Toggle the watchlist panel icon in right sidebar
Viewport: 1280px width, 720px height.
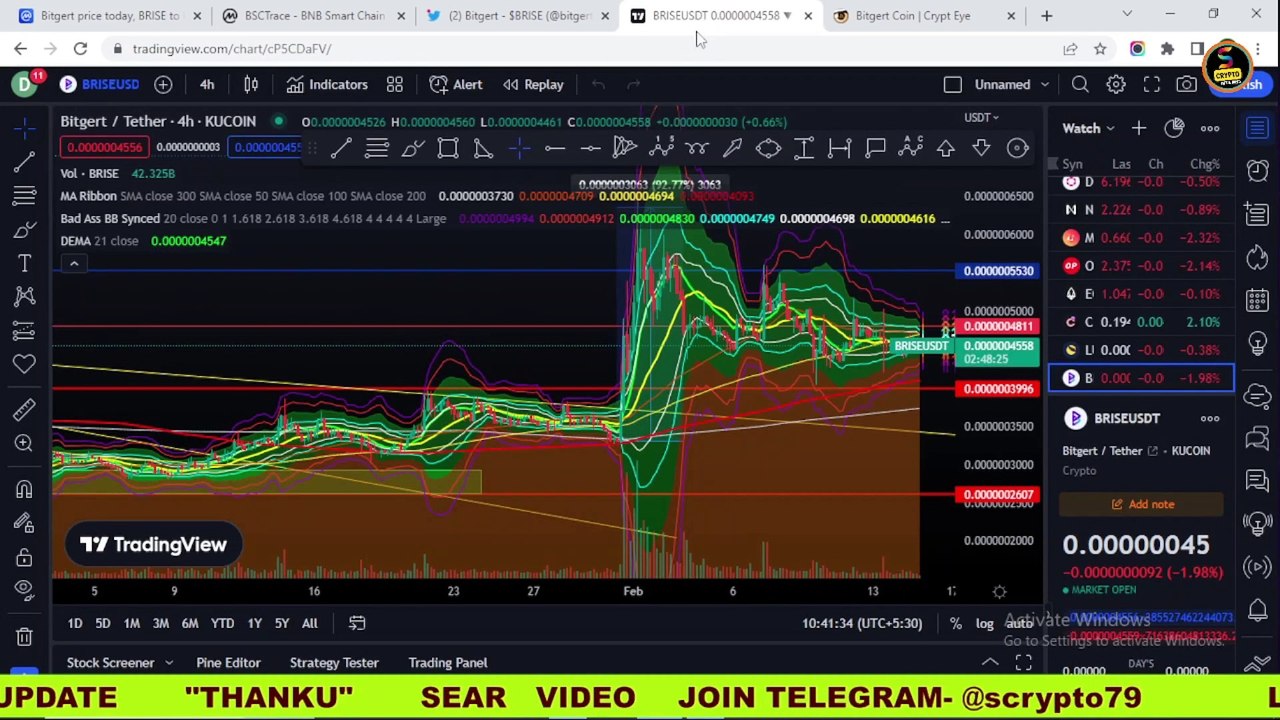pyautogui.click(x=1258, y=127)
